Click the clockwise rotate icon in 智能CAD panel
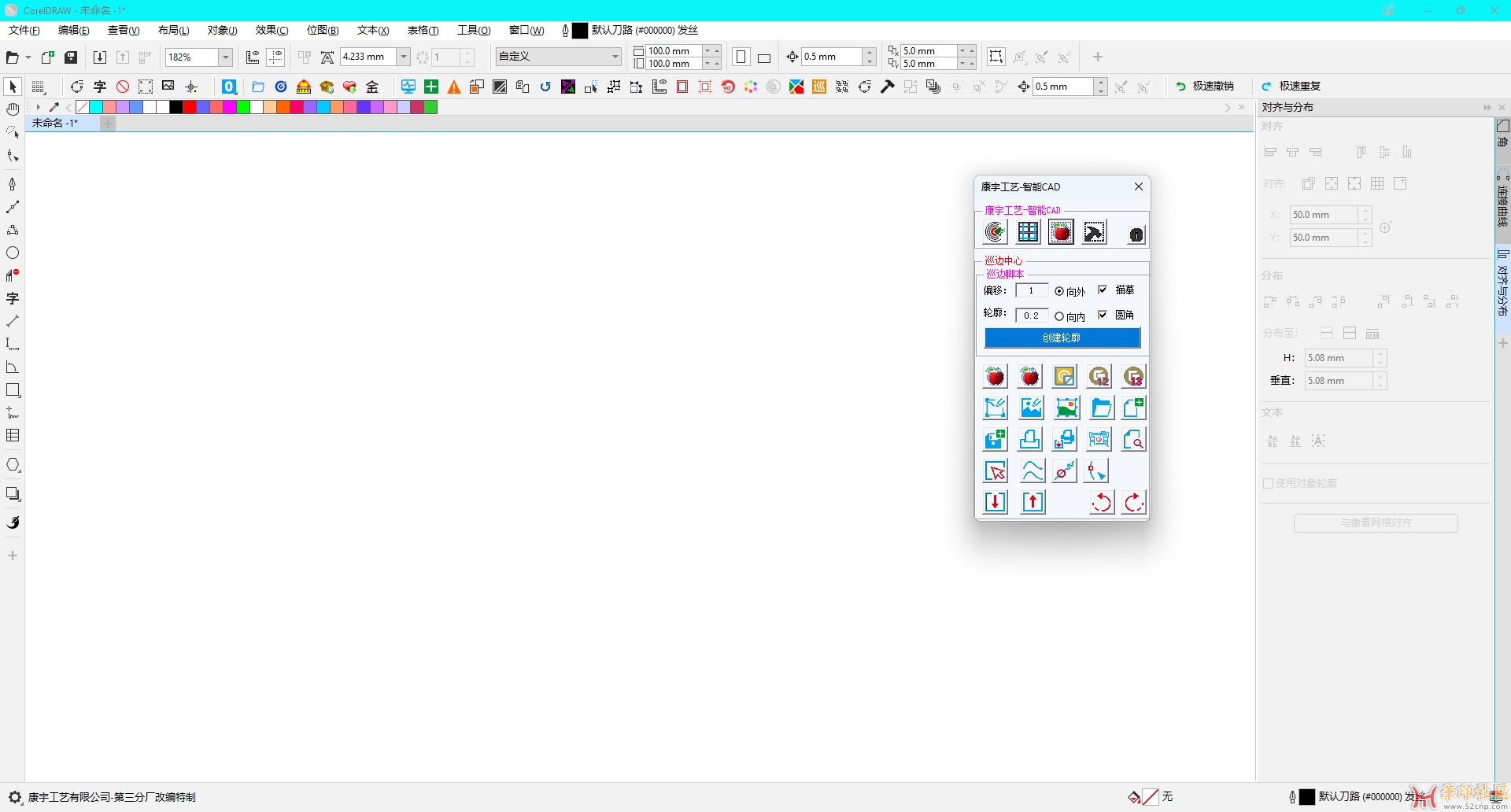1511x812 pixels. [1133, 502]
